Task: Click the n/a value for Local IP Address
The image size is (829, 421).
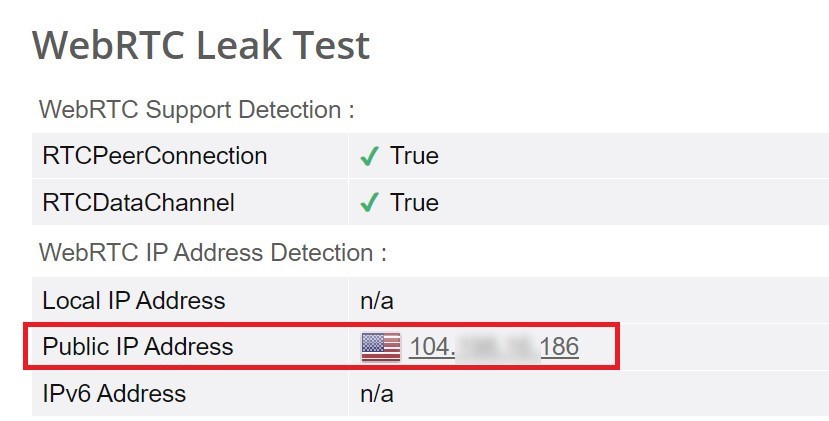Action: (377, 300)
